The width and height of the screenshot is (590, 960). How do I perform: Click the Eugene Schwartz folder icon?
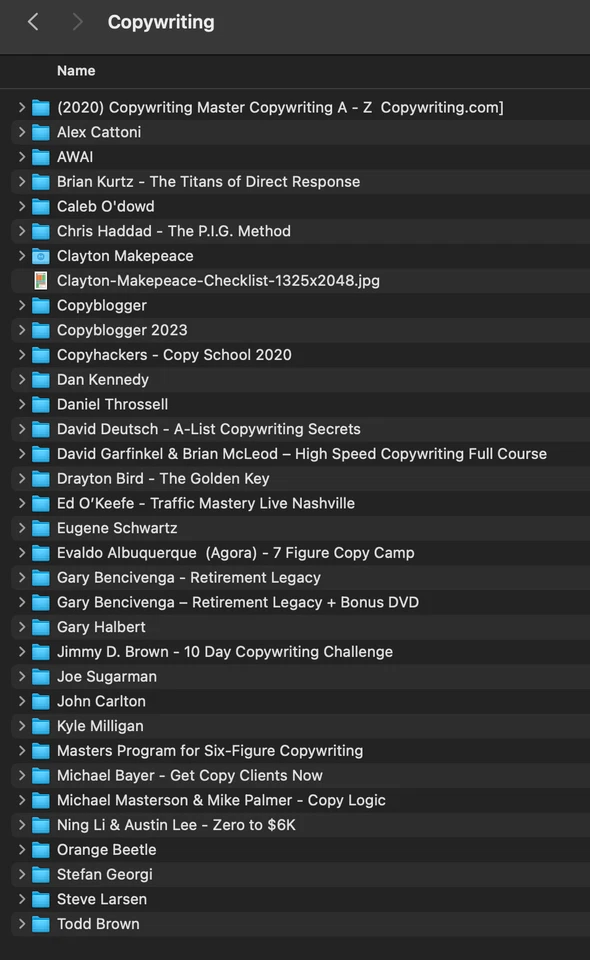point(40,528)
